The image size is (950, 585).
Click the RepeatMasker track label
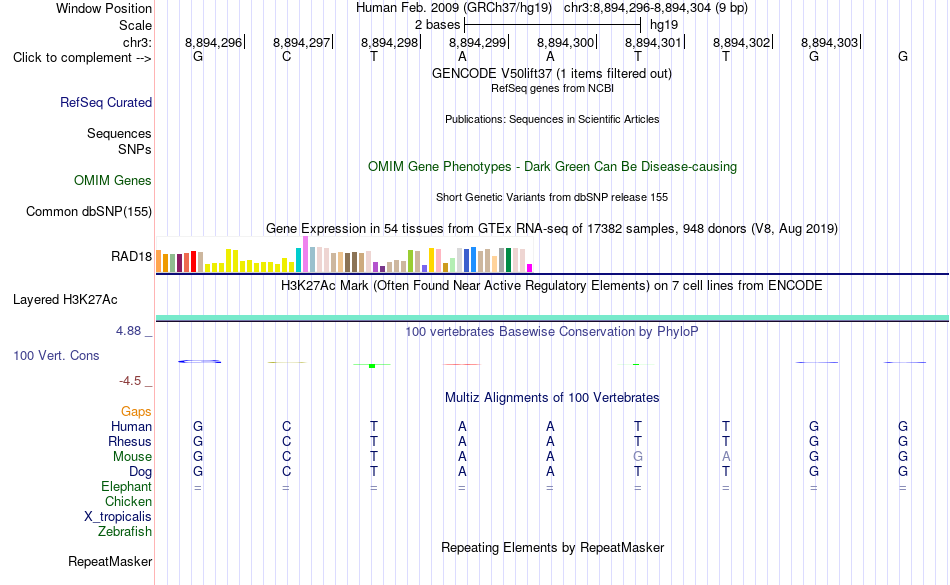pos(110,561)
